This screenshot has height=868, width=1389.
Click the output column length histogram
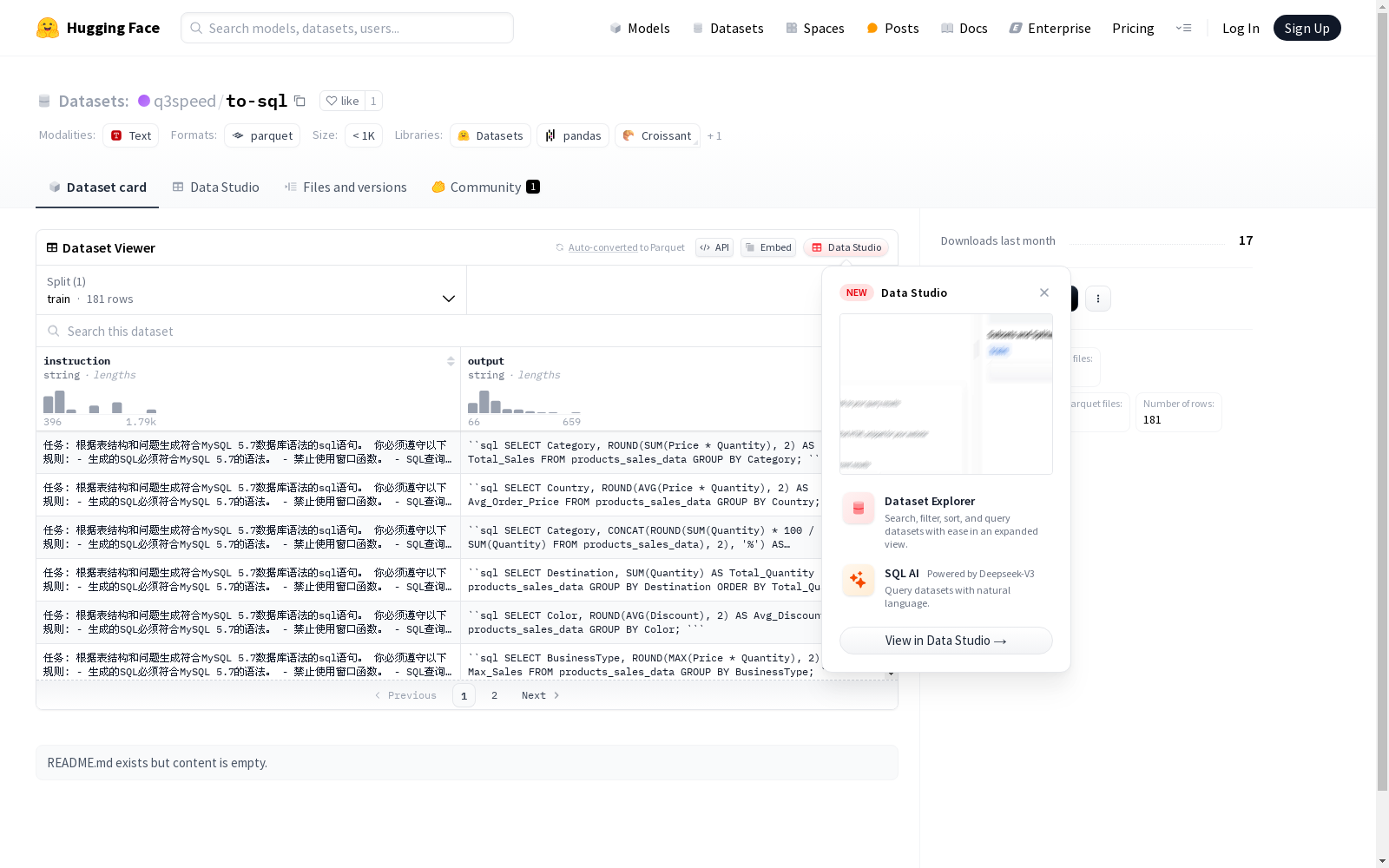524,402
